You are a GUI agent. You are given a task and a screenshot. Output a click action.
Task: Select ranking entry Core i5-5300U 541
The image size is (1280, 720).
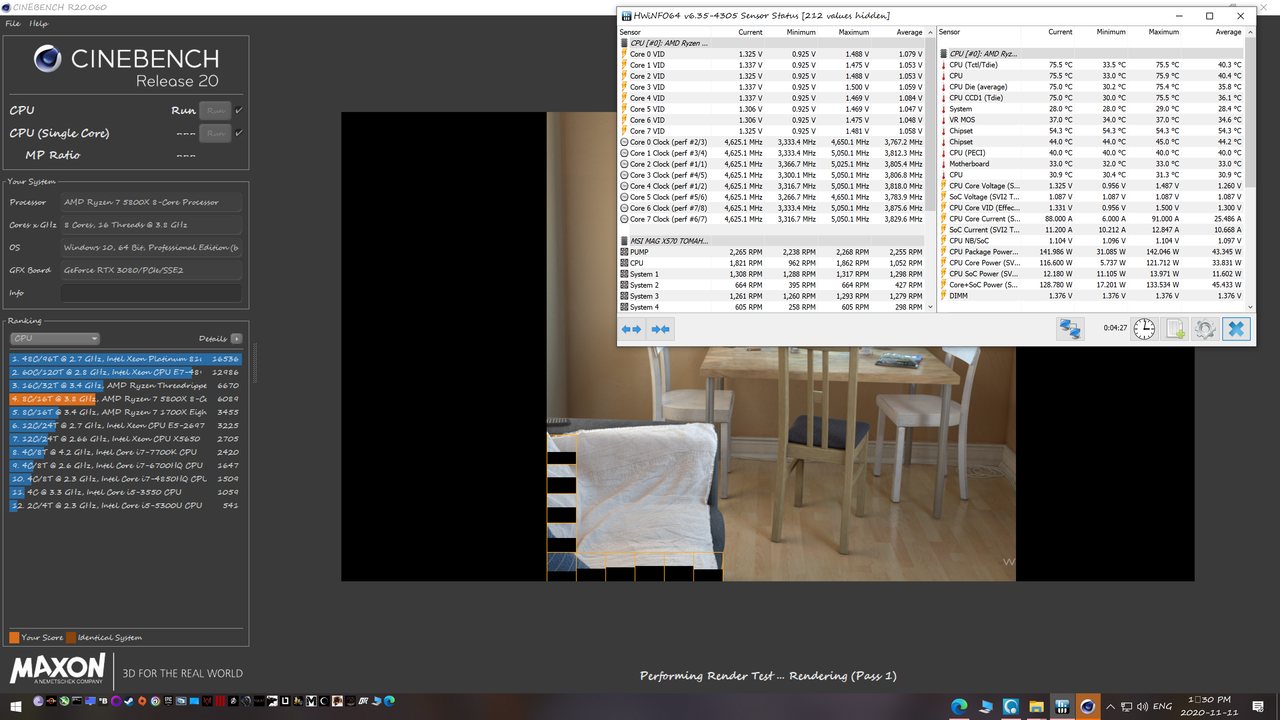[125, 506]
